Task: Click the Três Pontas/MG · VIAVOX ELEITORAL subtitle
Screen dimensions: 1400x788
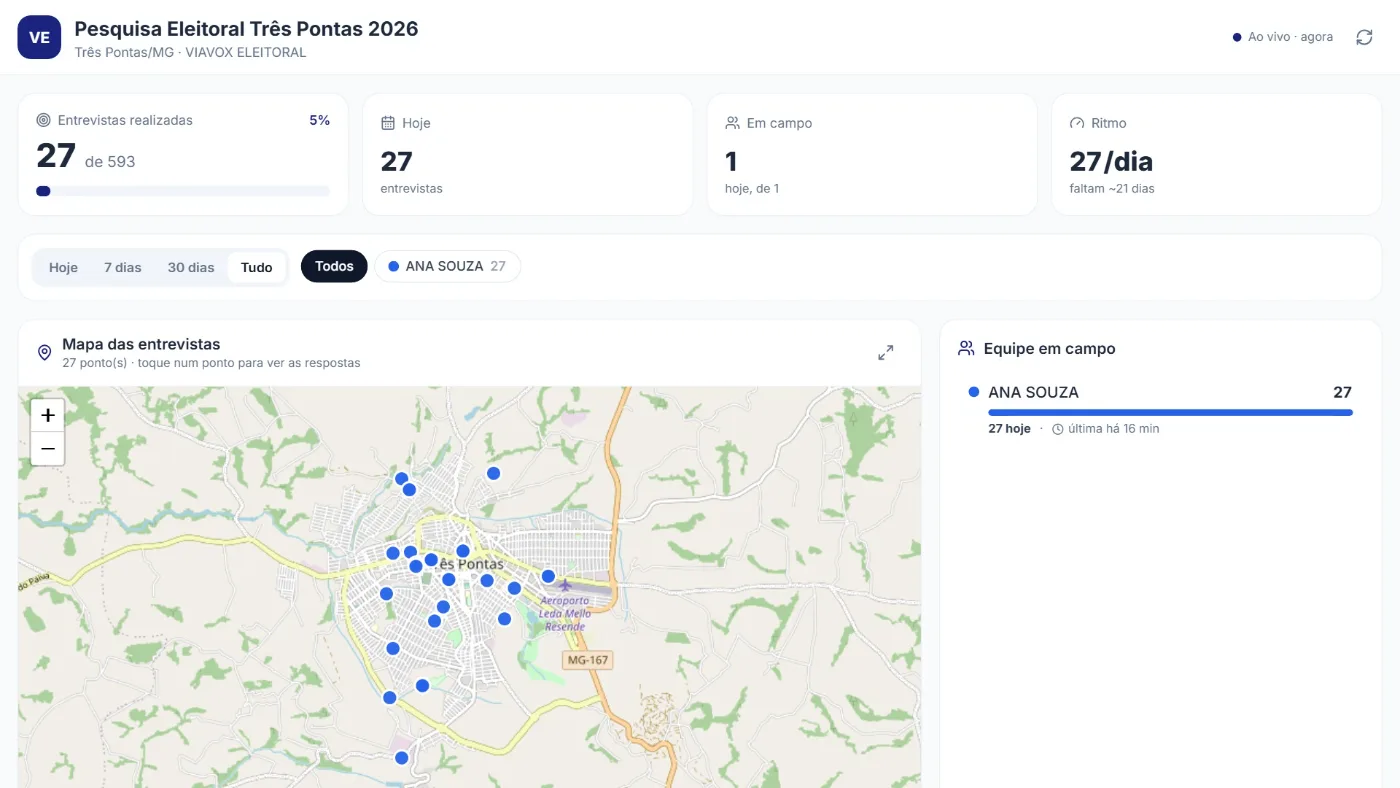Action: coord(190,52)
